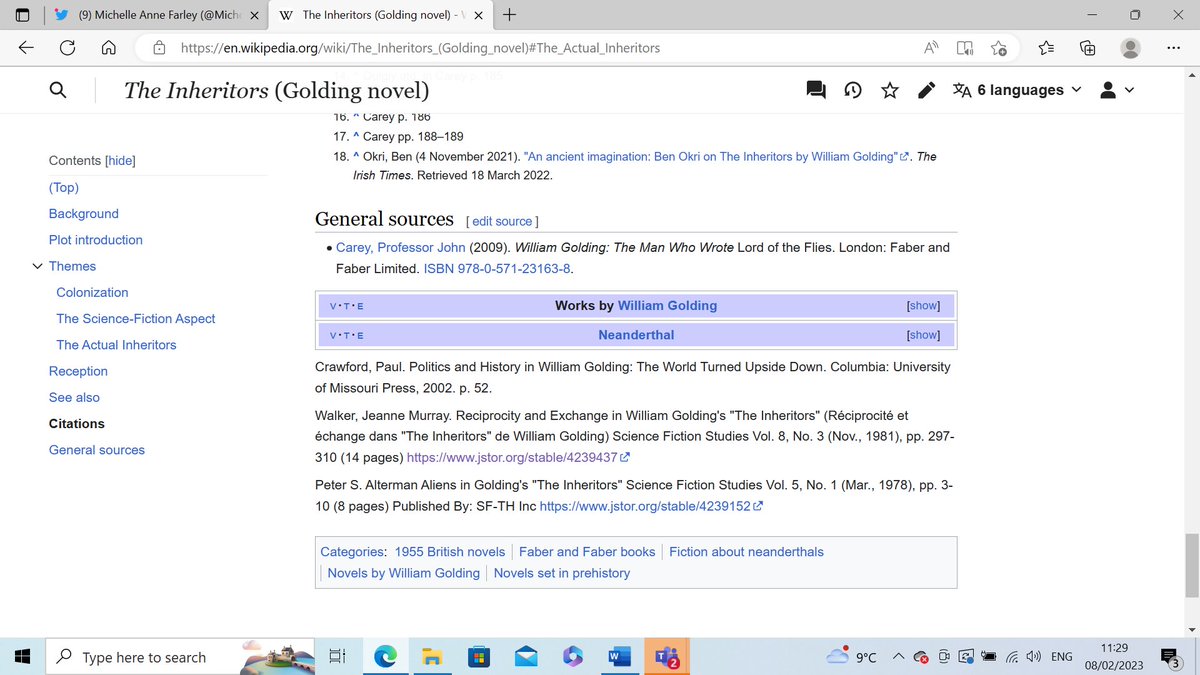This screenshot has height=675, width=1200.
Task: Add article to watchlist star icon
Action: [890, 90]
